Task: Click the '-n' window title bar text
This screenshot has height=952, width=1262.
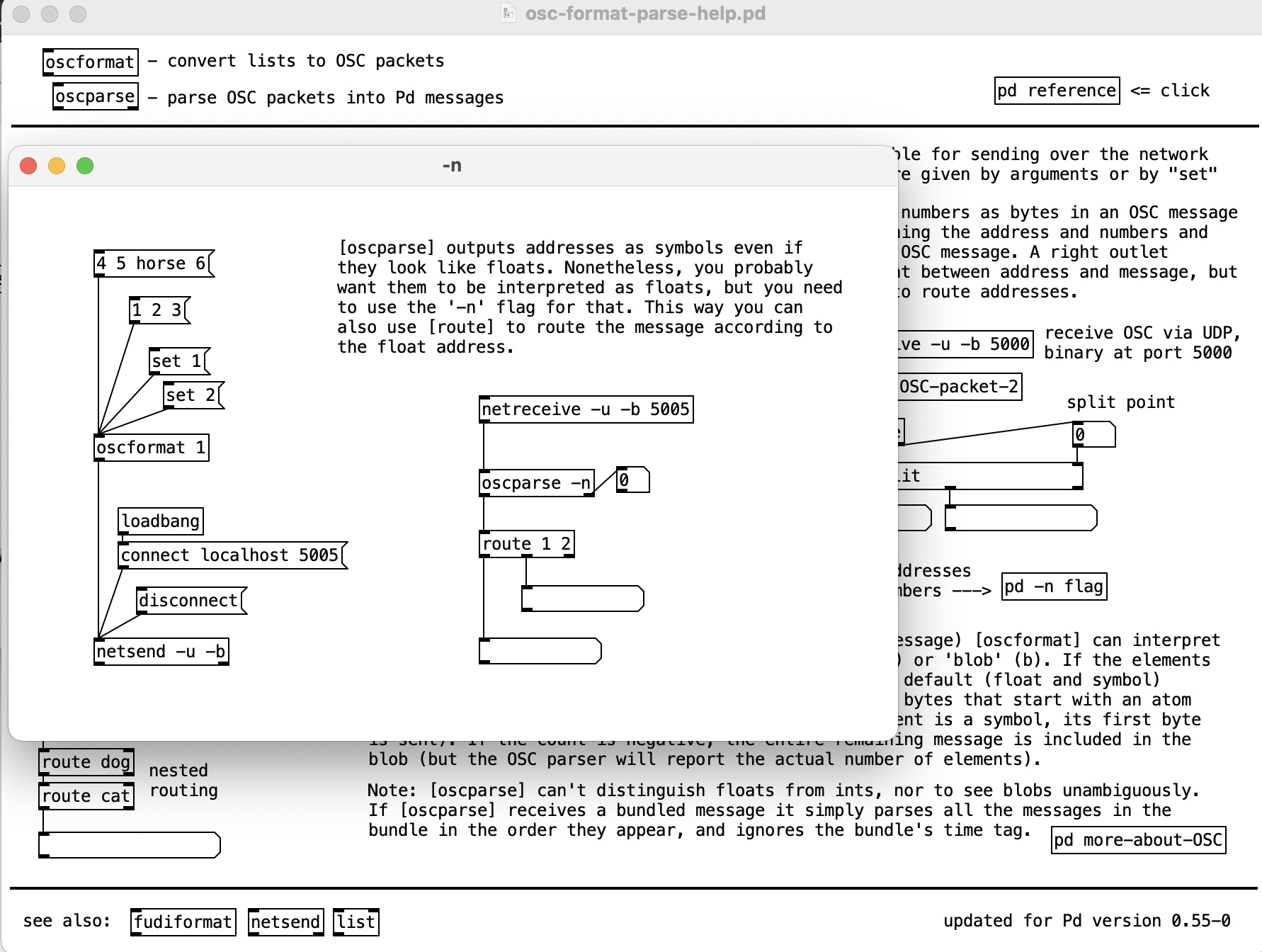Action: [452, 166]
